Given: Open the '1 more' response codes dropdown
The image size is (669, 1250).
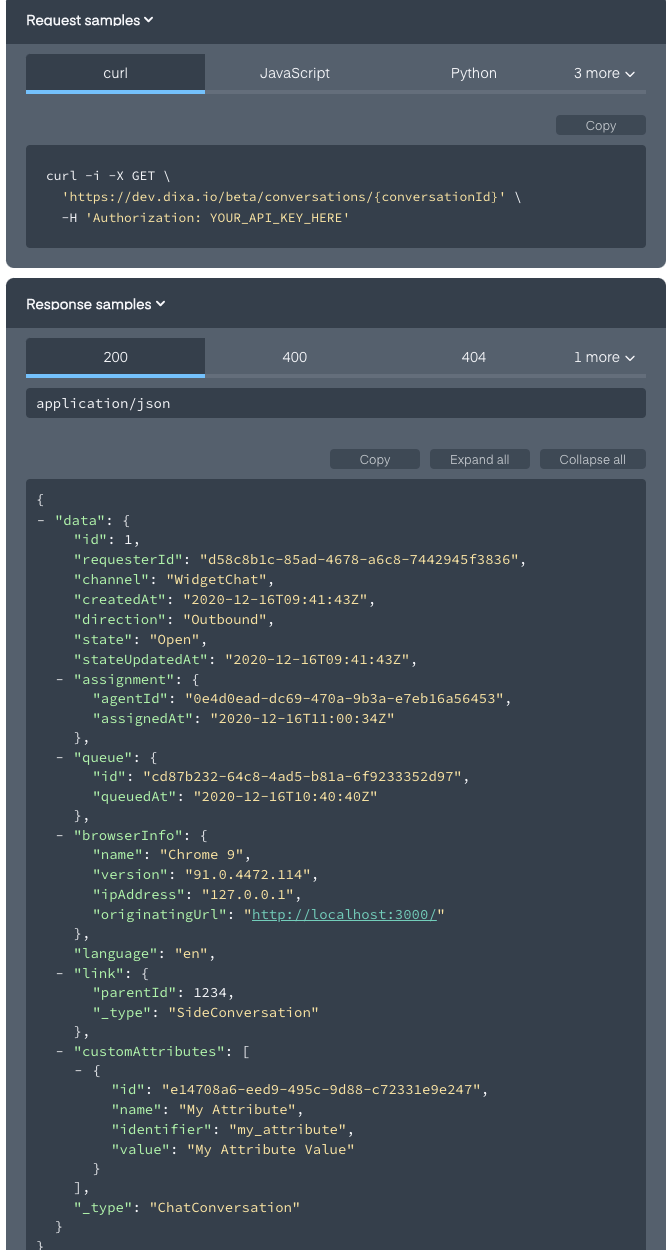Looking at the screenshot, I should (604, 357).
